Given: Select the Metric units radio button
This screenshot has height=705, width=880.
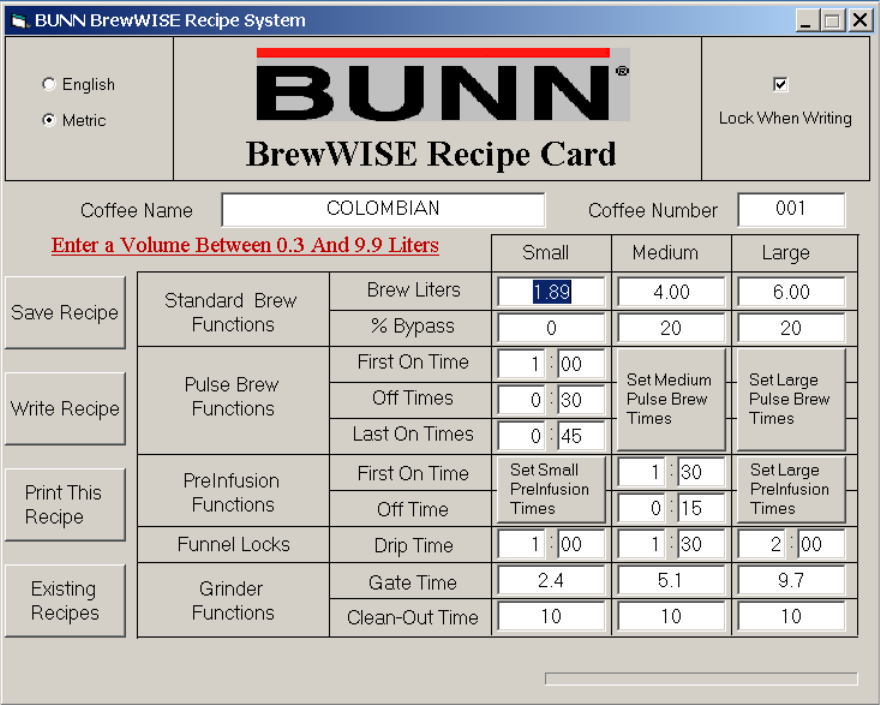Looking at the screenshot, I should (49, 120).
